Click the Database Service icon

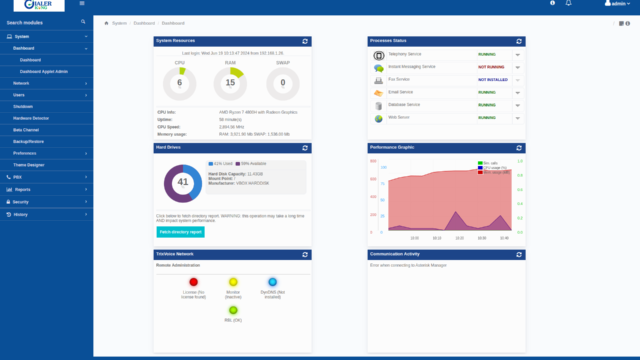379,106
